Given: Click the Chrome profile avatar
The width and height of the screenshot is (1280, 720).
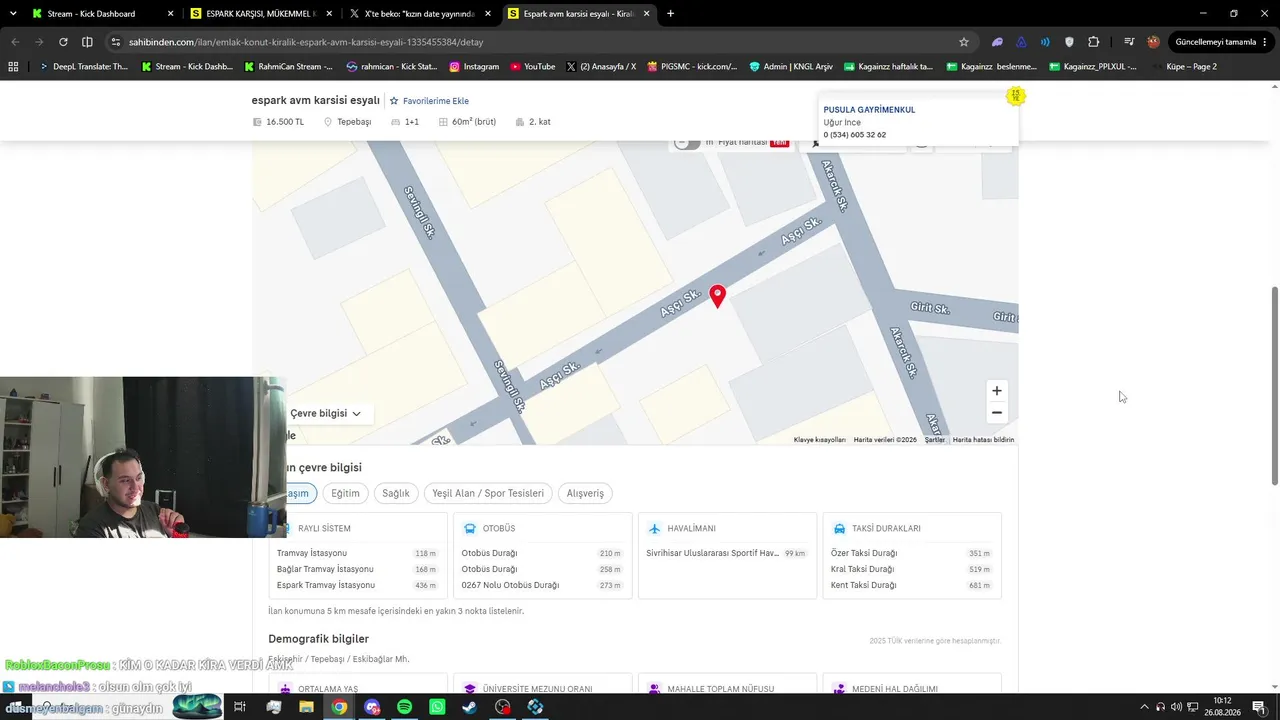Looking at the screenshot, I should coord(1153,42).
